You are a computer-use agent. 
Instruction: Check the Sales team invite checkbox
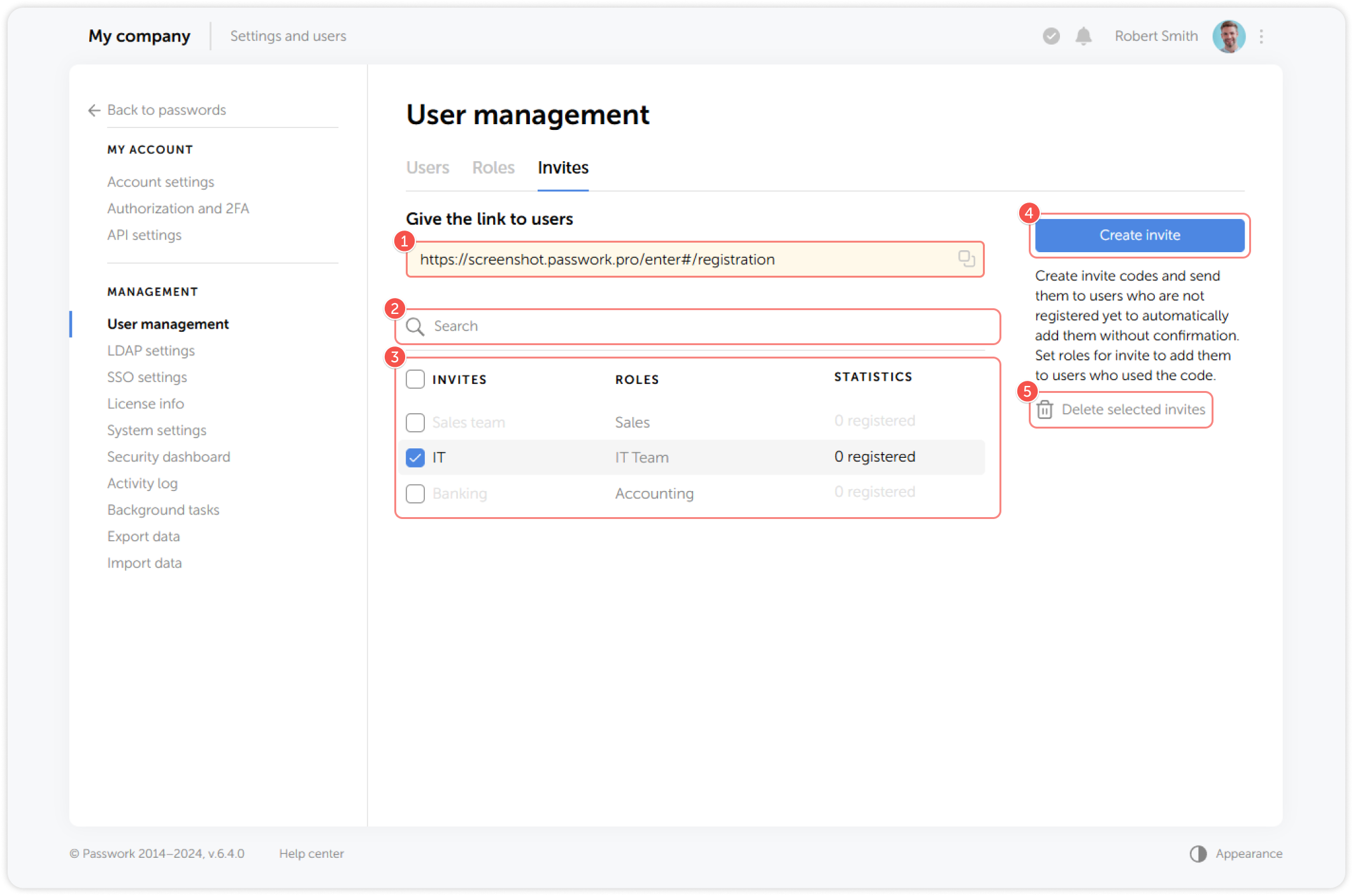[x=415, y=422]
